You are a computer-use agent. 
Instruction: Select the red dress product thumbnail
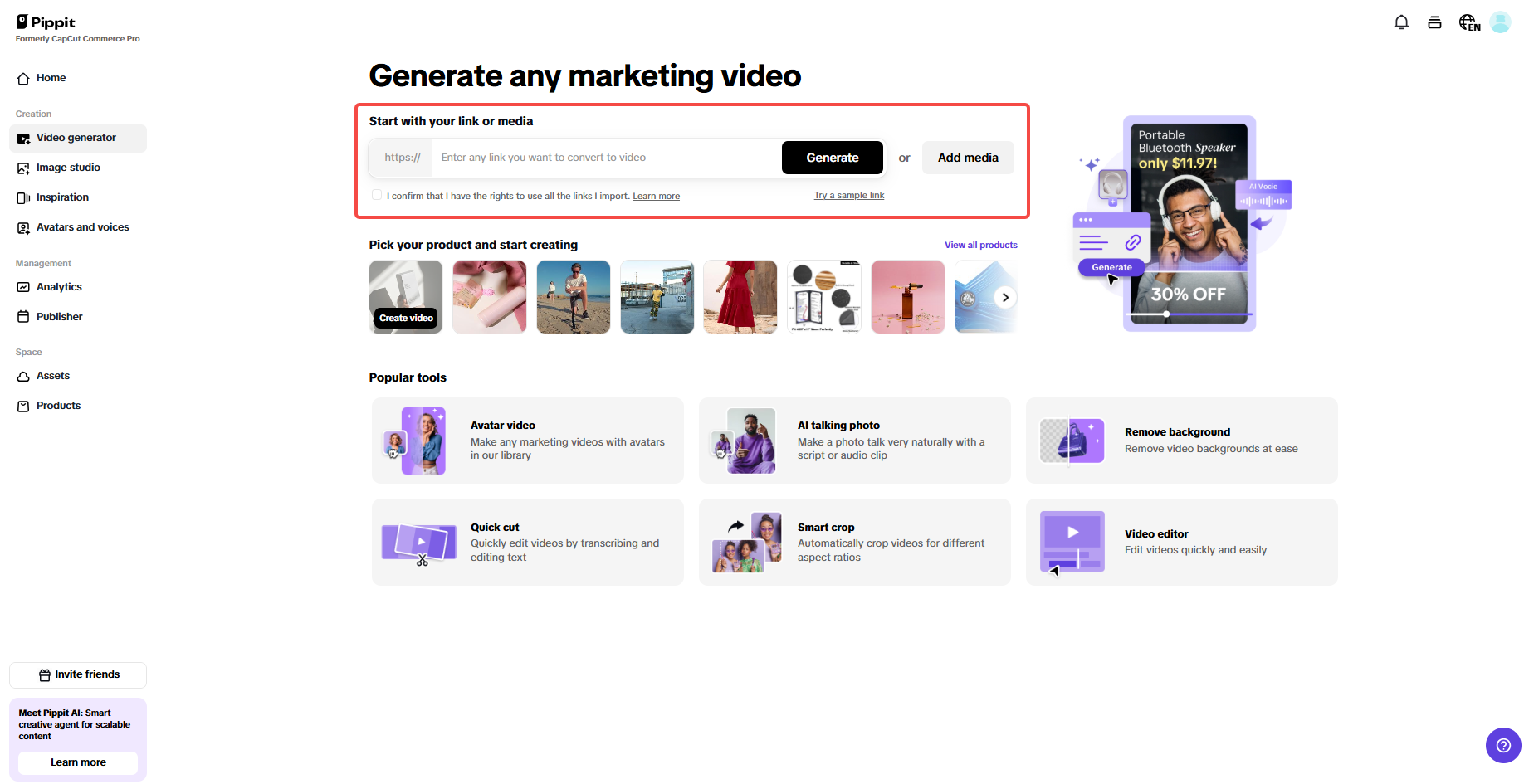(x=740, y=296)
